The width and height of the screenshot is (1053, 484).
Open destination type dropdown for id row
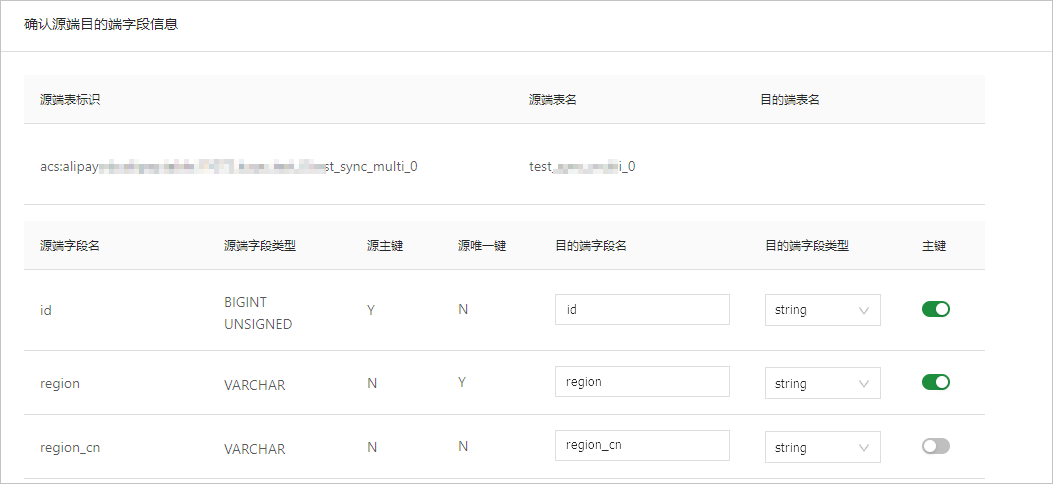(x=823, y=310)
